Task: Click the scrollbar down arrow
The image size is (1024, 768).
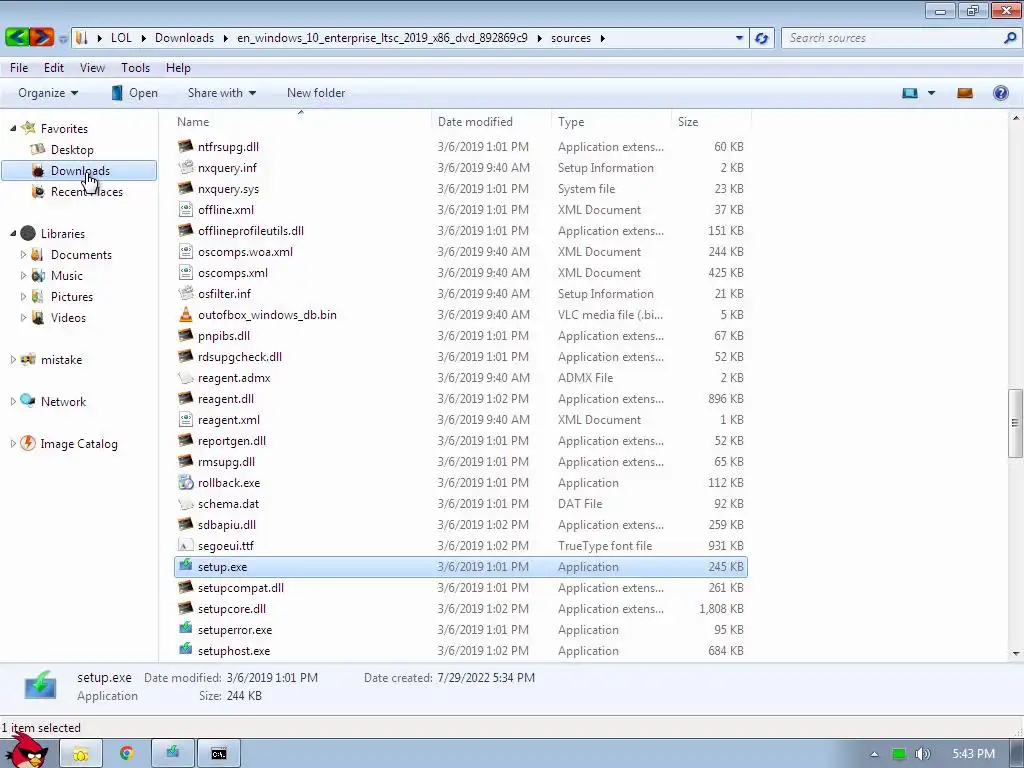Action: 1016,653
